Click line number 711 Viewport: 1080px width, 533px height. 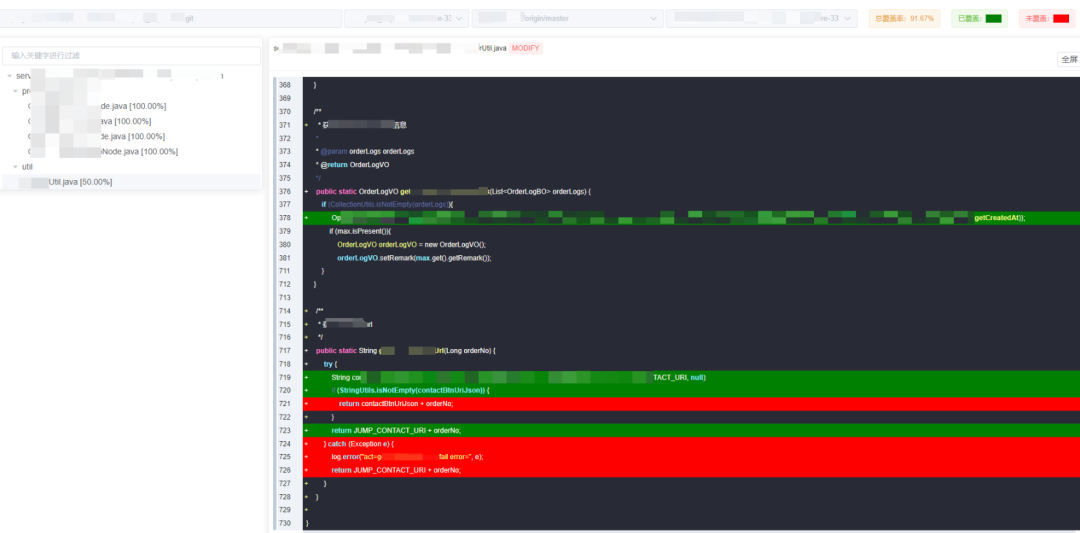point(284,271)
